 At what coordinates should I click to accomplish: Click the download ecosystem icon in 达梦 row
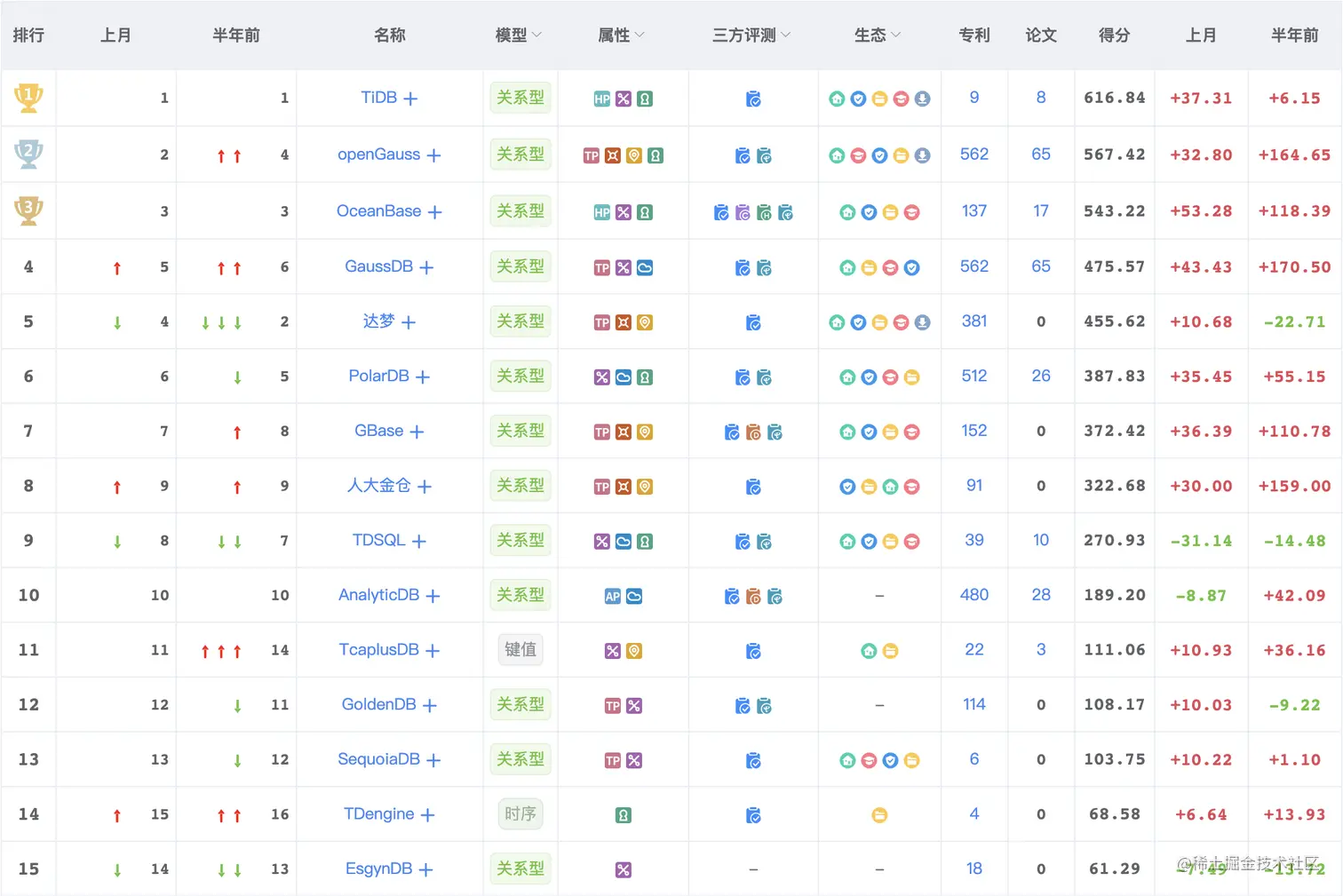tap(922, 322)
